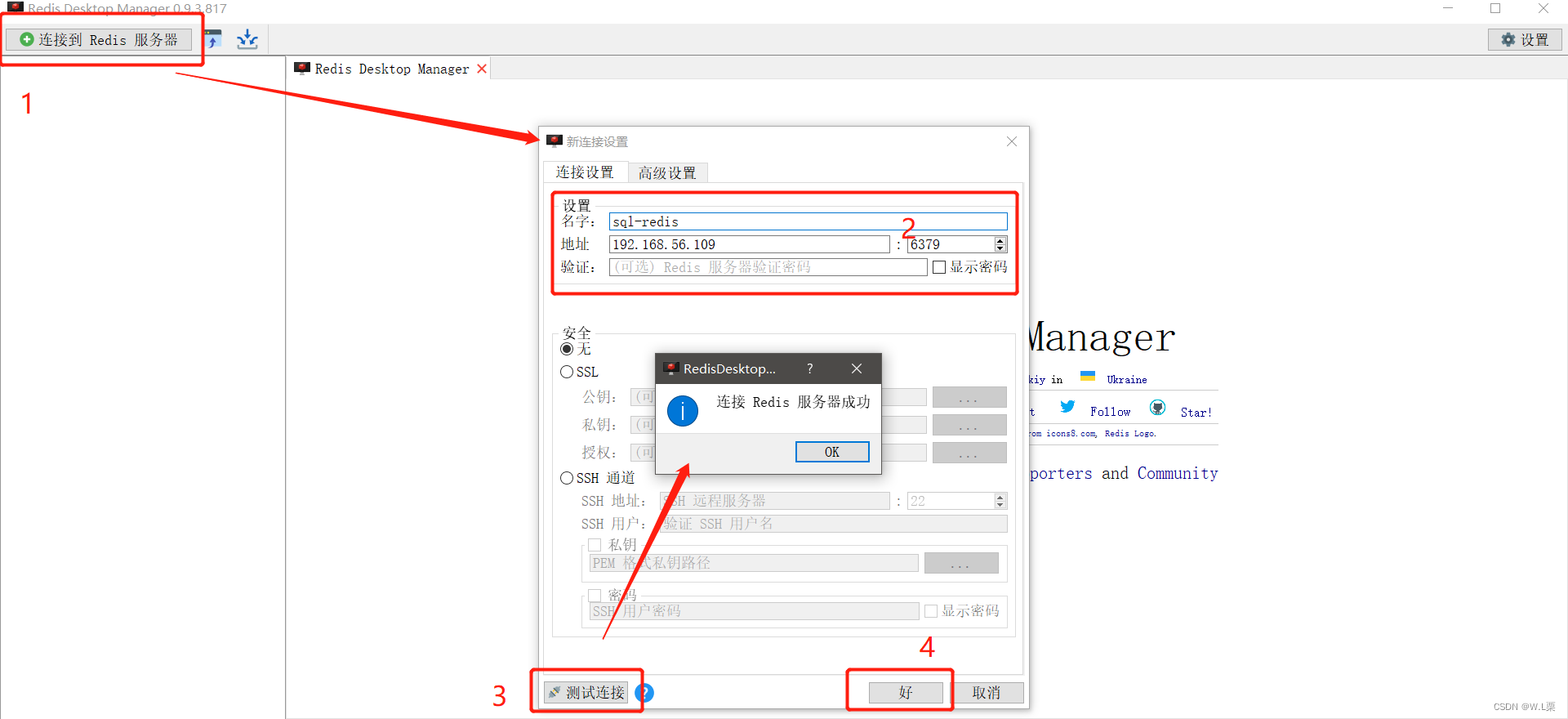Check the 密码 checkbox under SSH
The image size is (1568, 719).
point(595,596)
